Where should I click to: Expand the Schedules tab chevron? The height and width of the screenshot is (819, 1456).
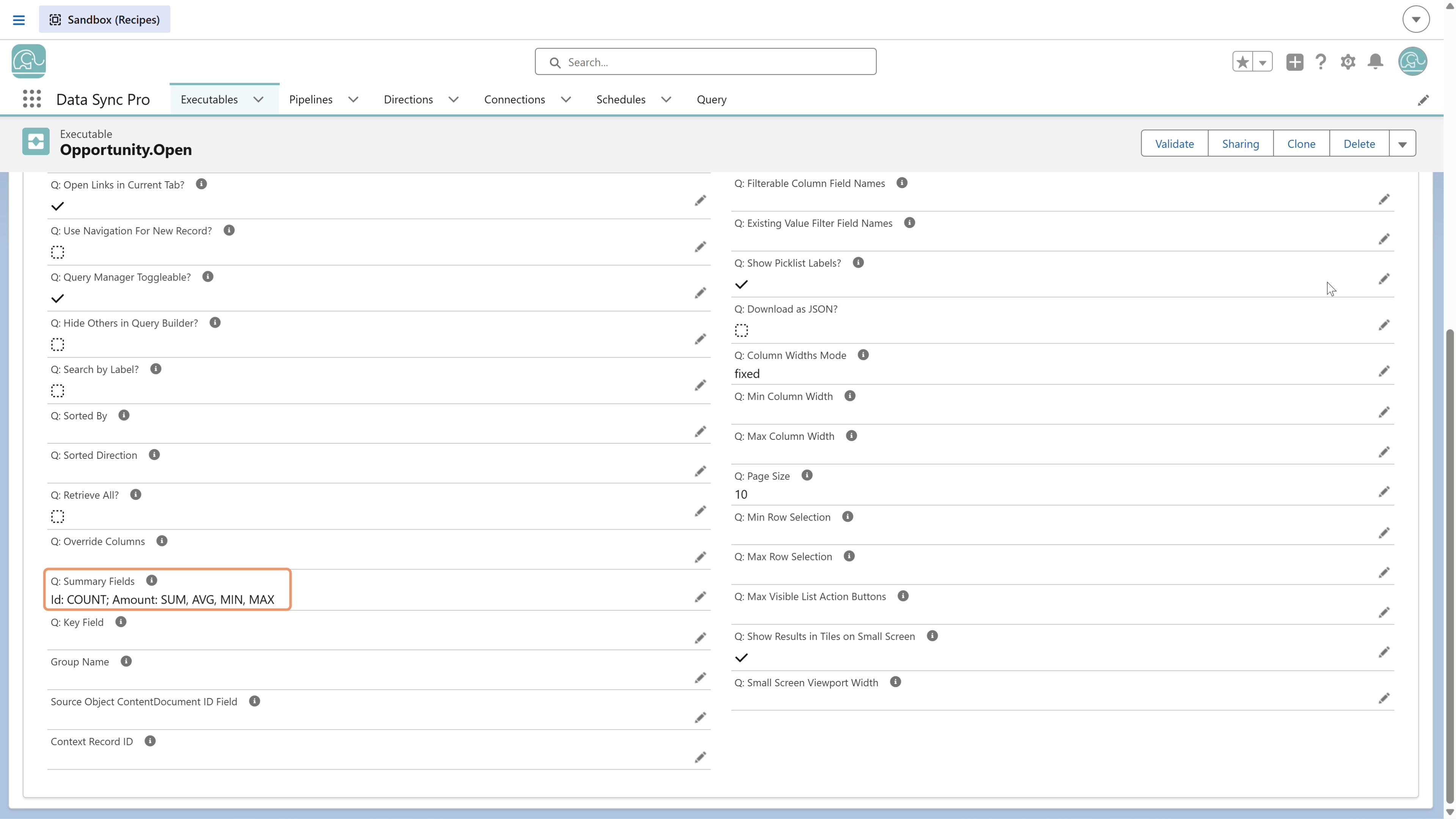click(x=667, y=99)
